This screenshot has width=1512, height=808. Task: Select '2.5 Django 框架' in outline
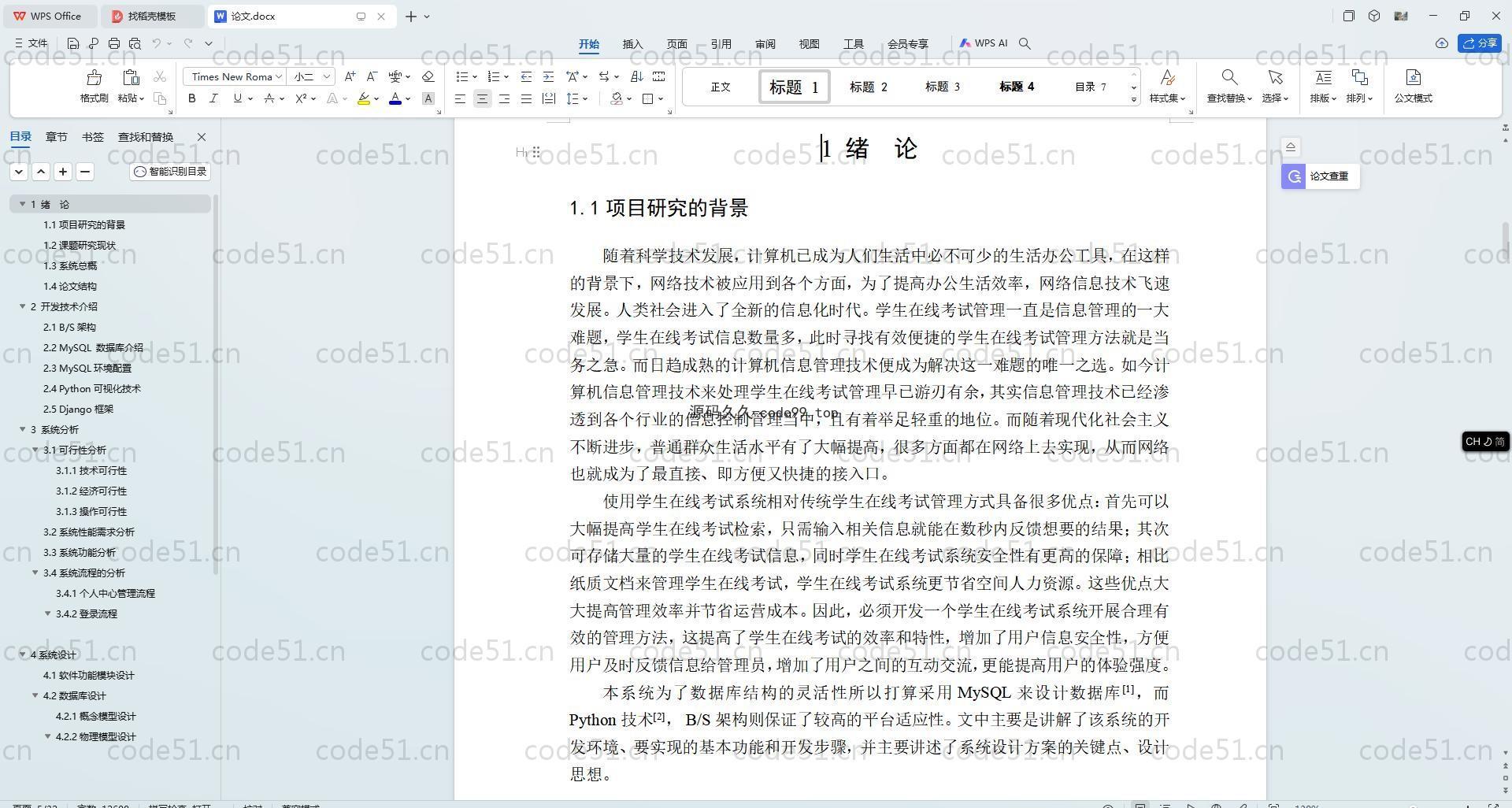point(78,409)
